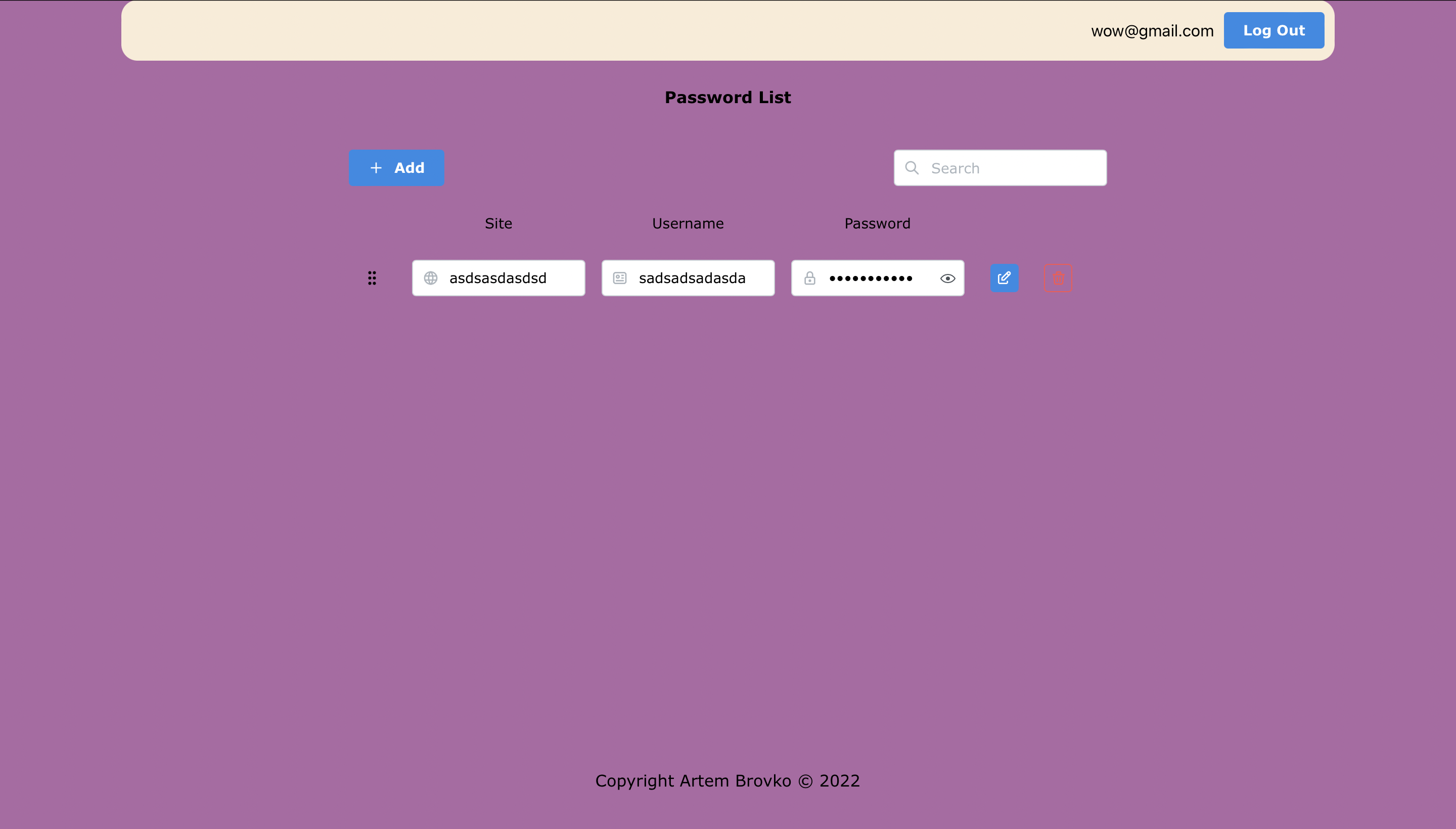Click the Site column header

498,223
